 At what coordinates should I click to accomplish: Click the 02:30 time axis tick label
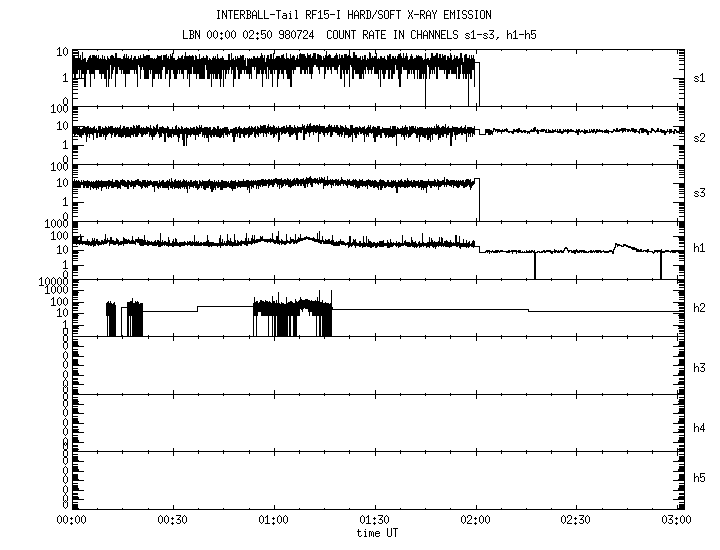coord(576,520)
